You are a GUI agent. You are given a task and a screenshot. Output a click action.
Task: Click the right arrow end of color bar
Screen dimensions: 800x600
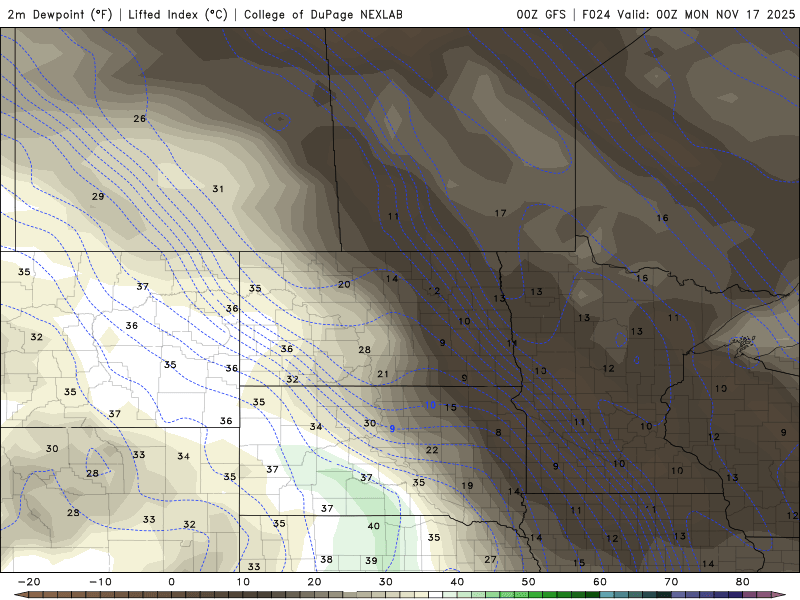[x=780, y=595]
